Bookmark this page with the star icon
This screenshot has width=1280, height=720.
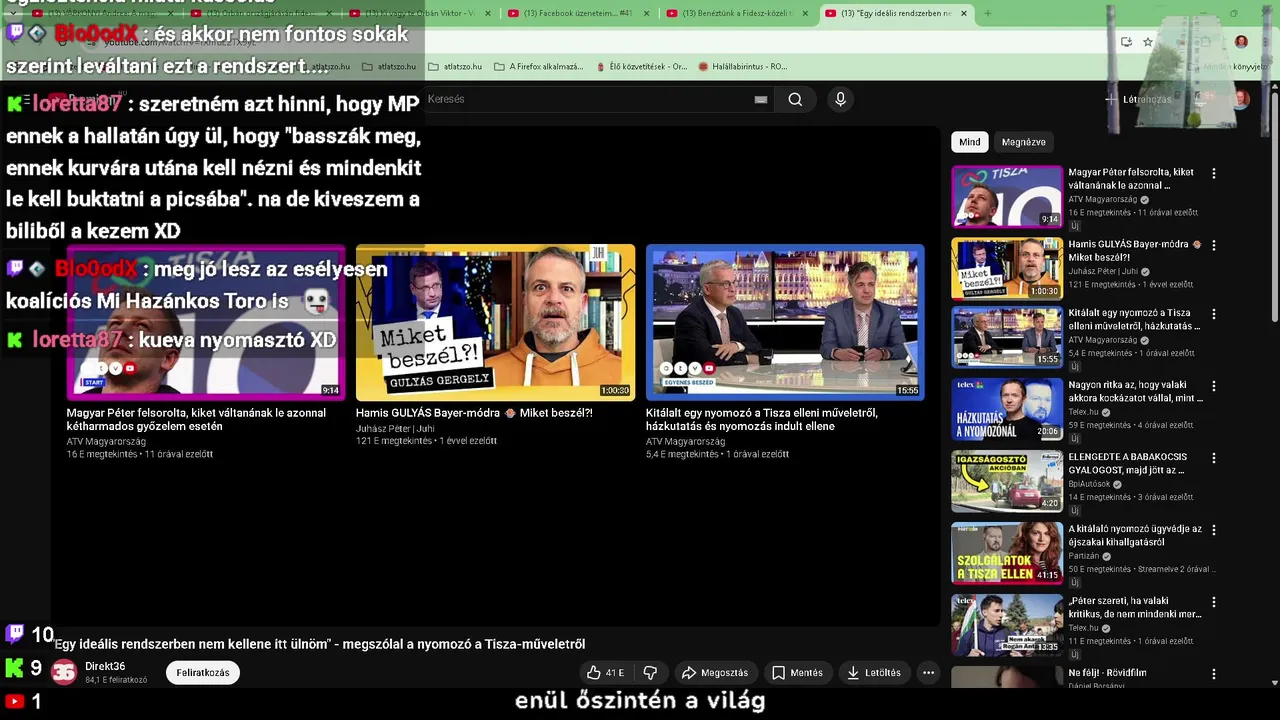pyautogui.click(x=1148, y=42)
